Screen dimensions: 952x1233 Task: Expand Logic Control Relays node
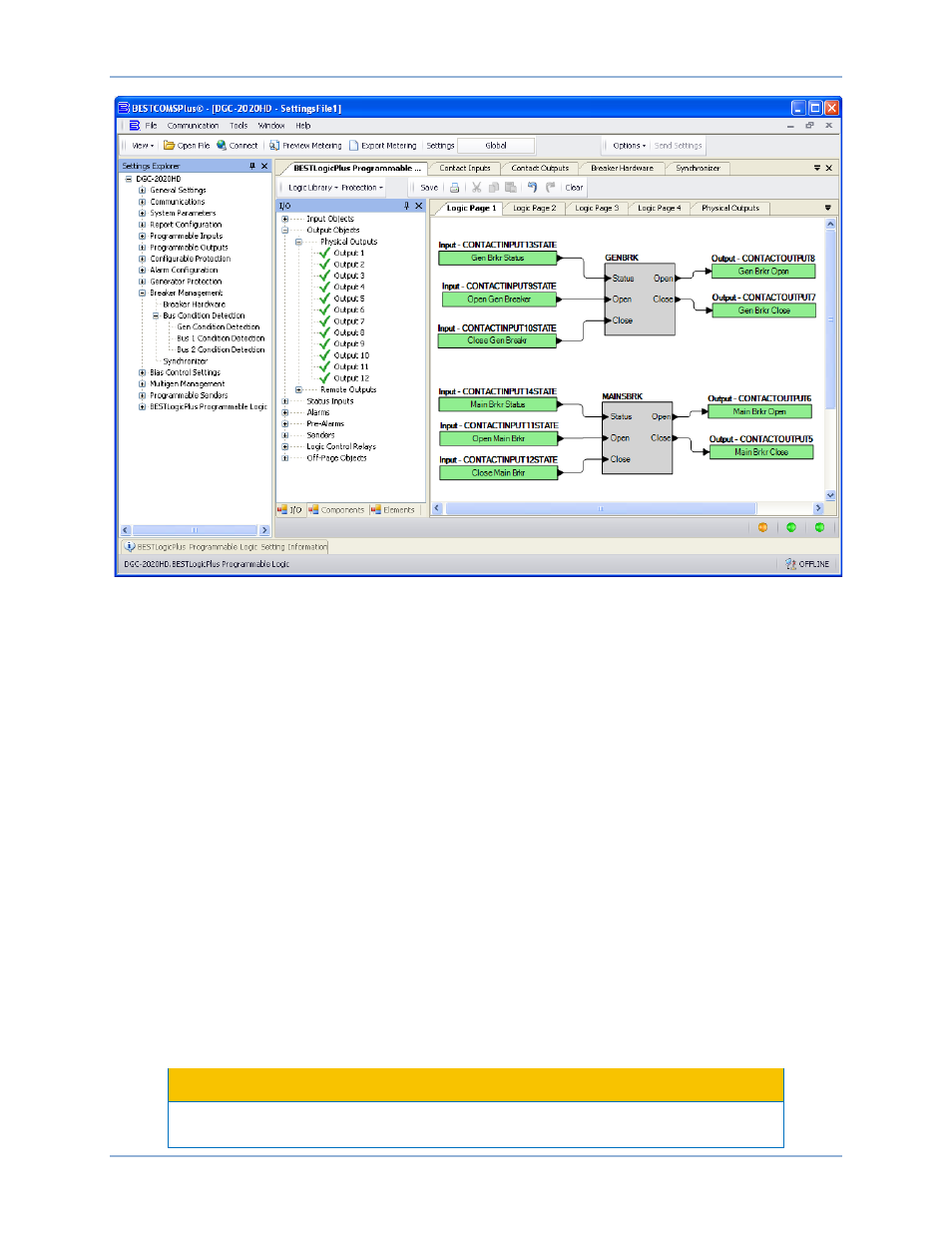click(x=284, y=446)
